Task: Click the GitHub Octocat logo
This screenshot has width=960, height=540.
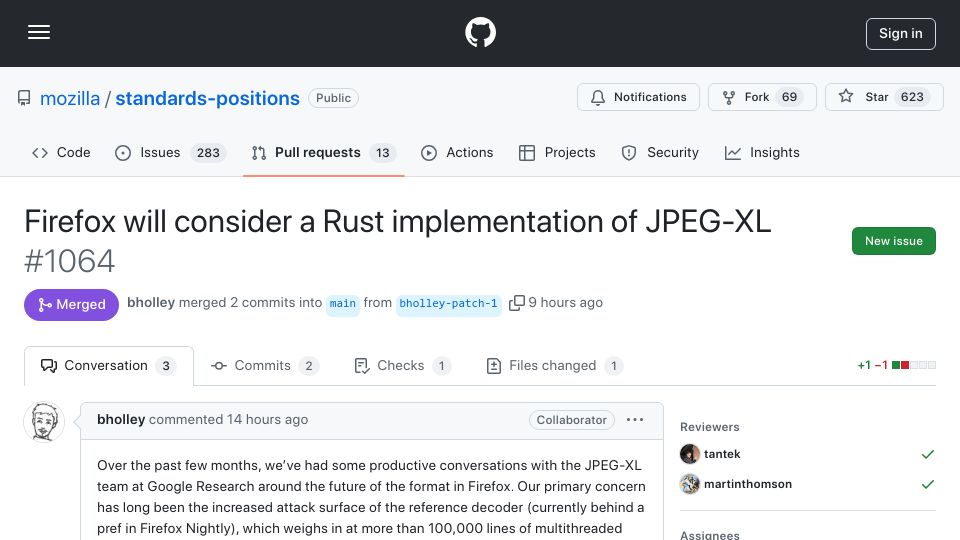Action: (x=480, y=32)
